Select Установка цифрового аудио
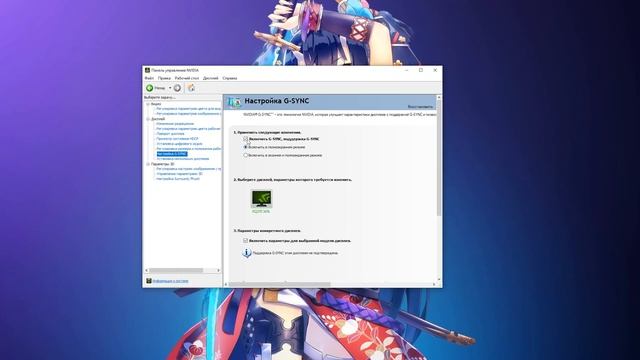Viewport: 640px width, 360px height. pos(179,144)
